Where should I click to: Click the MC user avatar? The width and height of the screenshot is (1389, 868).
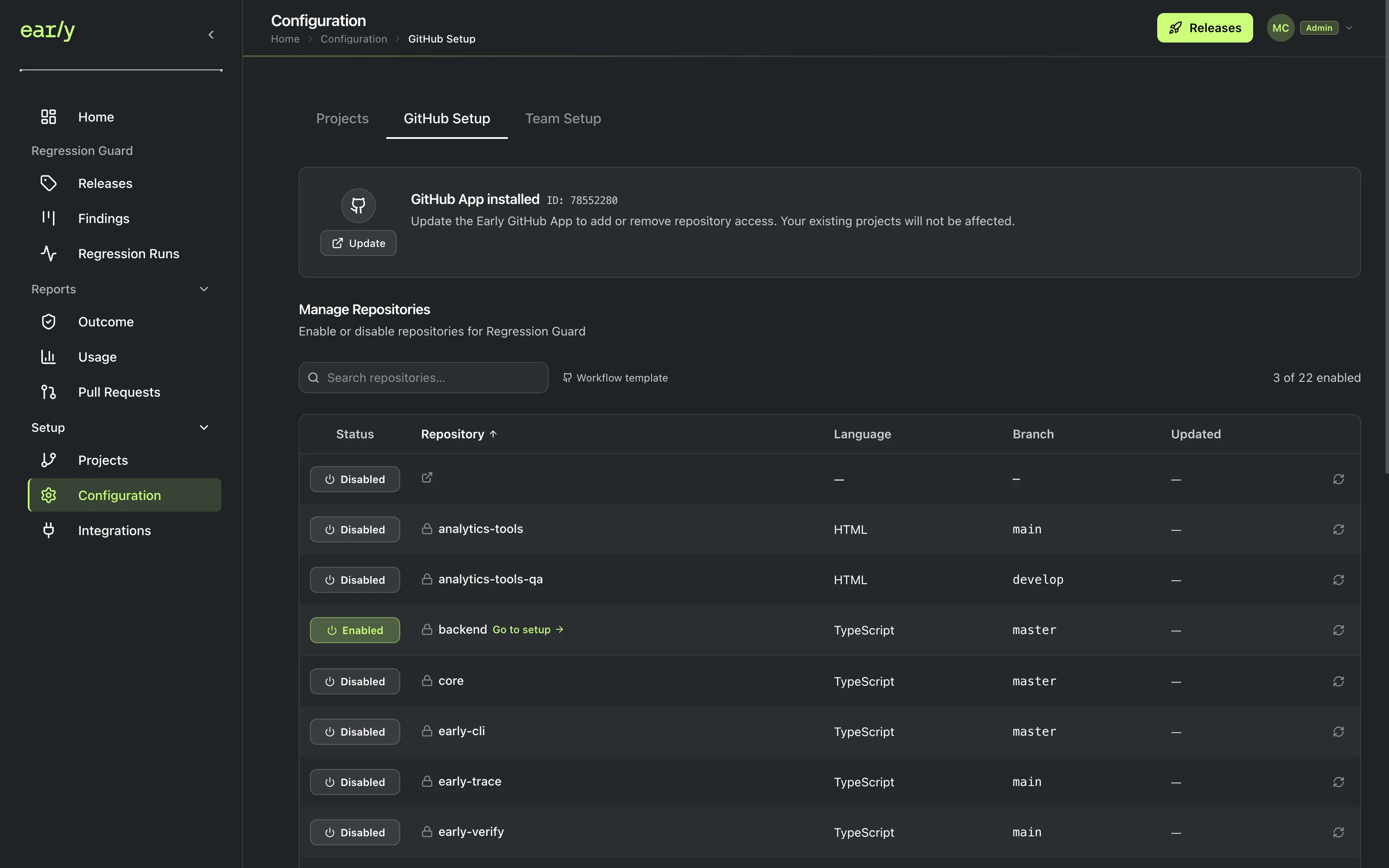[1280, 27]
